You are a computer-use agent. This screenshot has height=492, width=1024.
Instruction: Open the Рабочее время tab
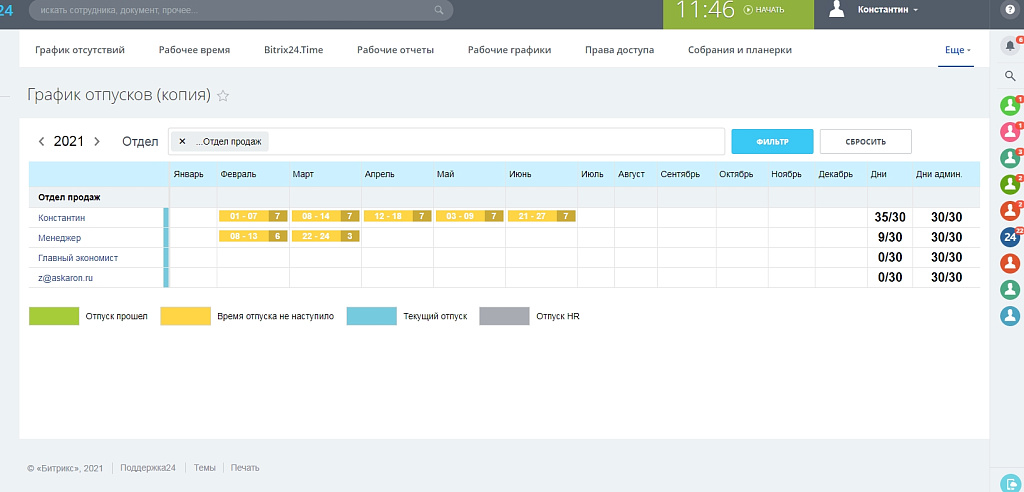click(x=194, y=50)
